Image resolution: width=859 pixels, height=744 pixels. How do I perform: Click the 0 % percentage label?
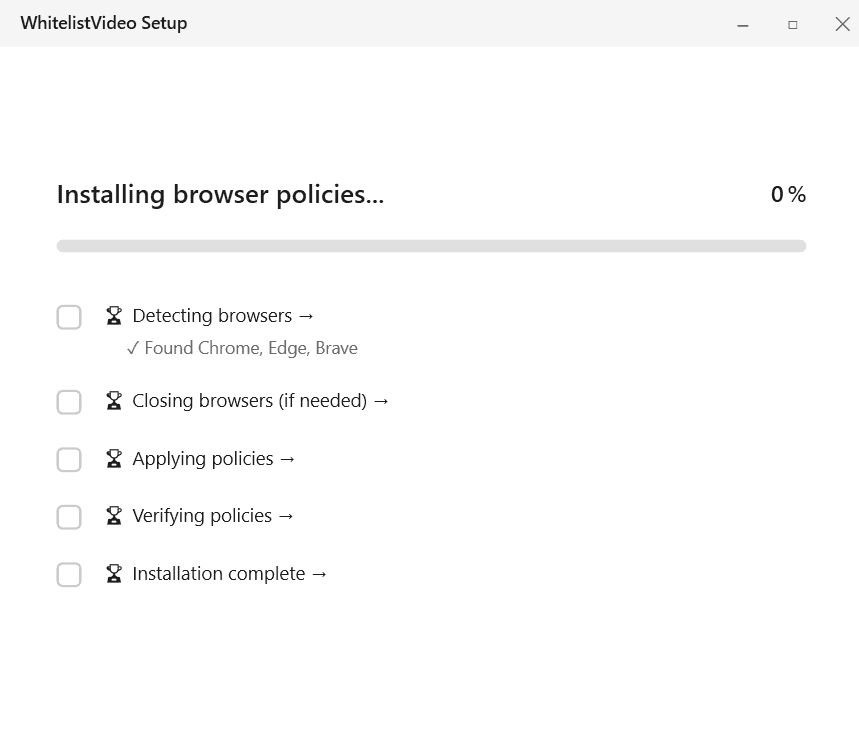click(x=789, y=194)
